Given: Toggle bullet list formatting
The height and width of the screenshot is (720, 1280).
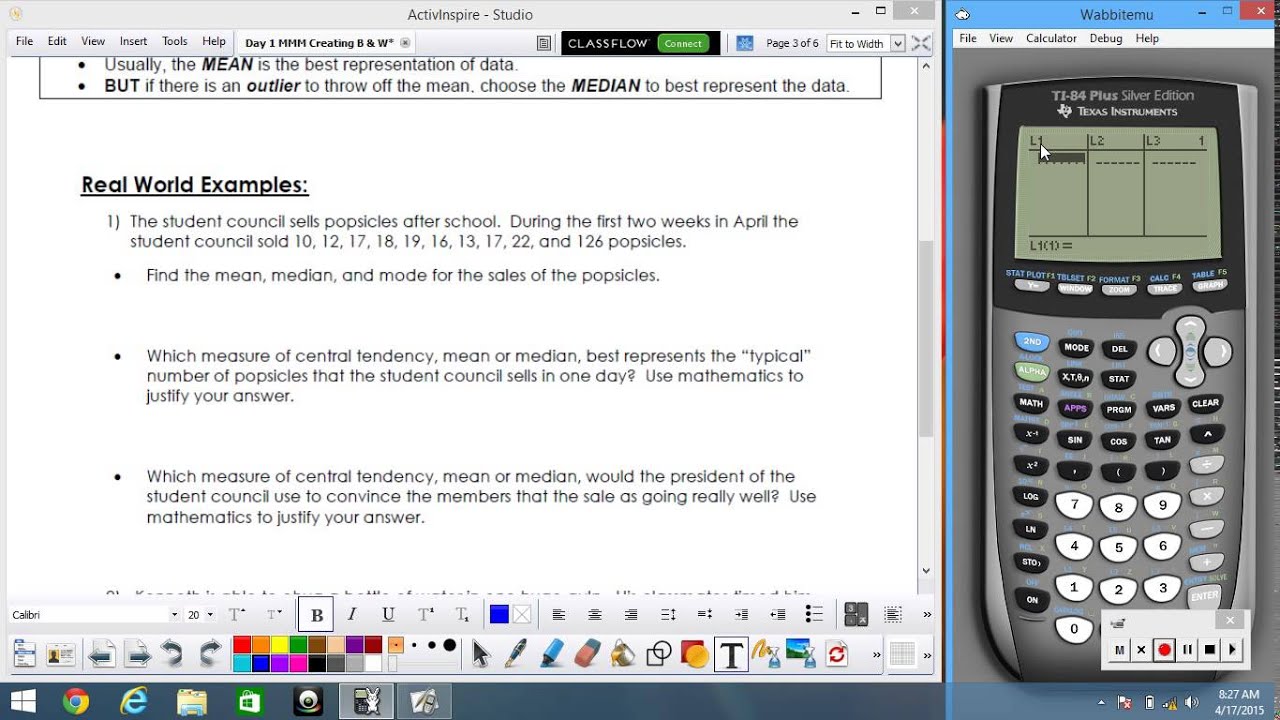Looking at the screenshot, I should tap(814, 615).
